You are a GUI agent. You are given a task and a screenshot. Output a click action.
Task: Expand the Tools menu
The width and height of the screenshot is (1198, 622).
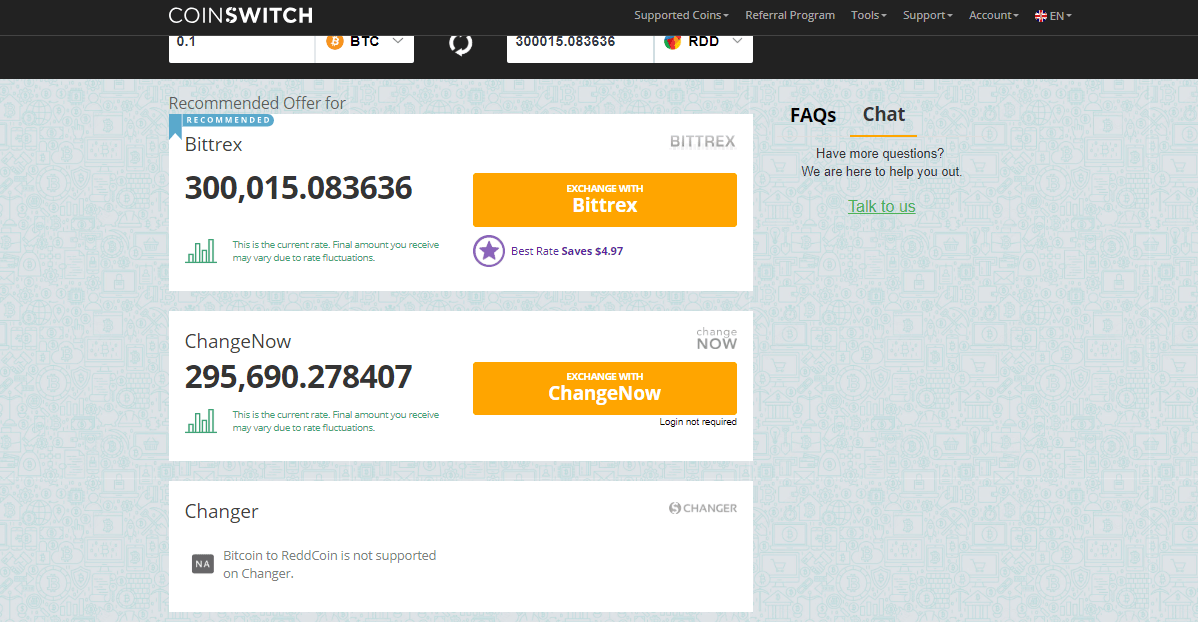(x=869, y=15)
